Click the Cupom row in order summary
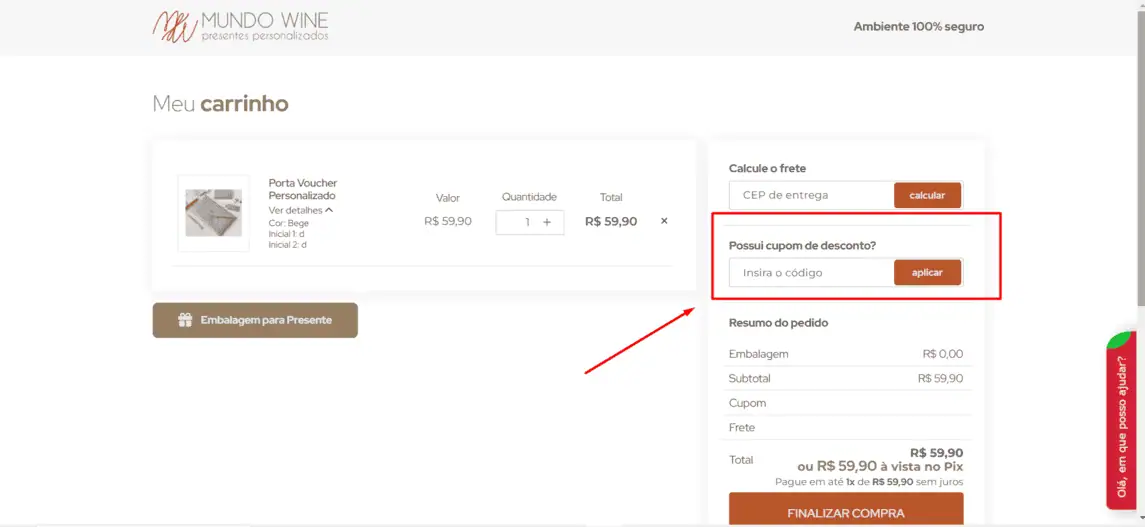Image resolution: width=1145 pixels, height=527 pixels. (845, 403)
